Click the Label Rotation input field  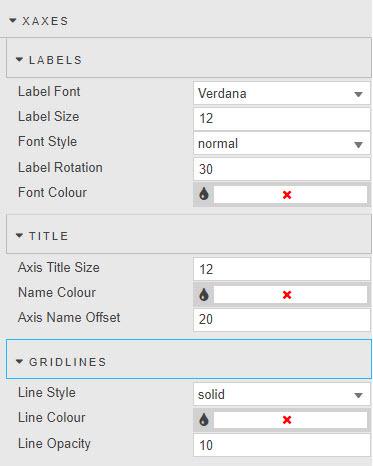282,169
